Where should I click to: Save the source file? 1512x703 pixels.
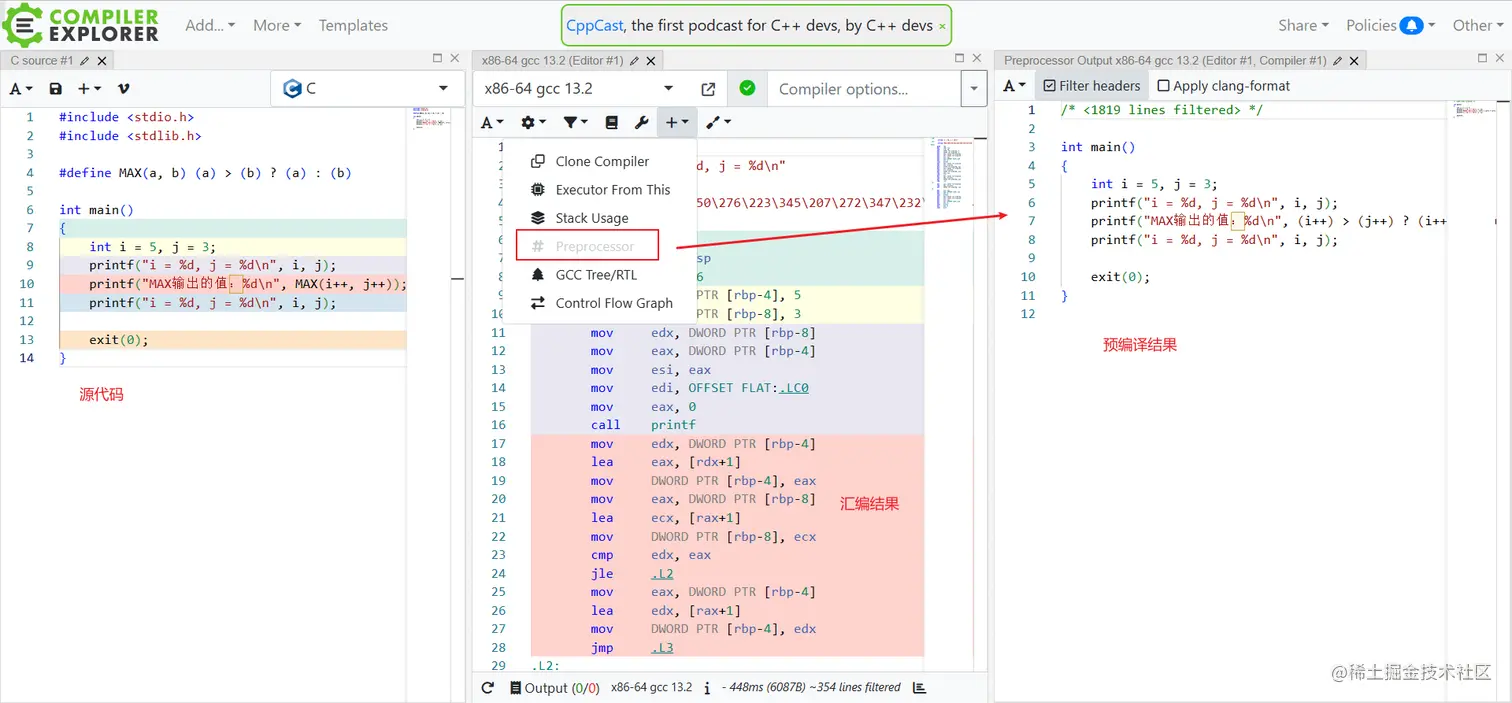pyautogui.click(x=56, y=89)
